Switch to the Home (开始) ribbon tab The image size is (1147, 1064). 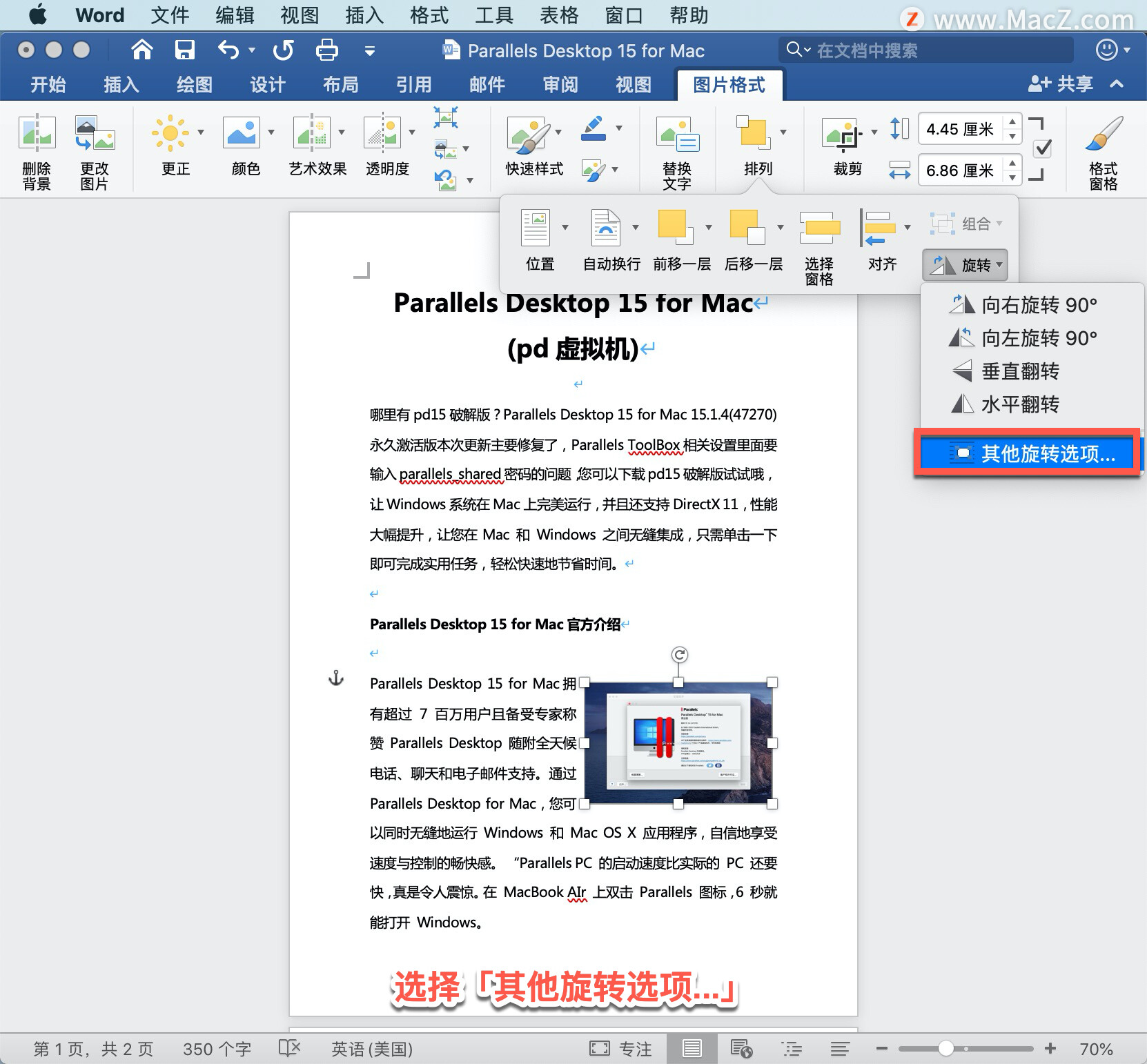pyautogui.click(x=48, y=85)
